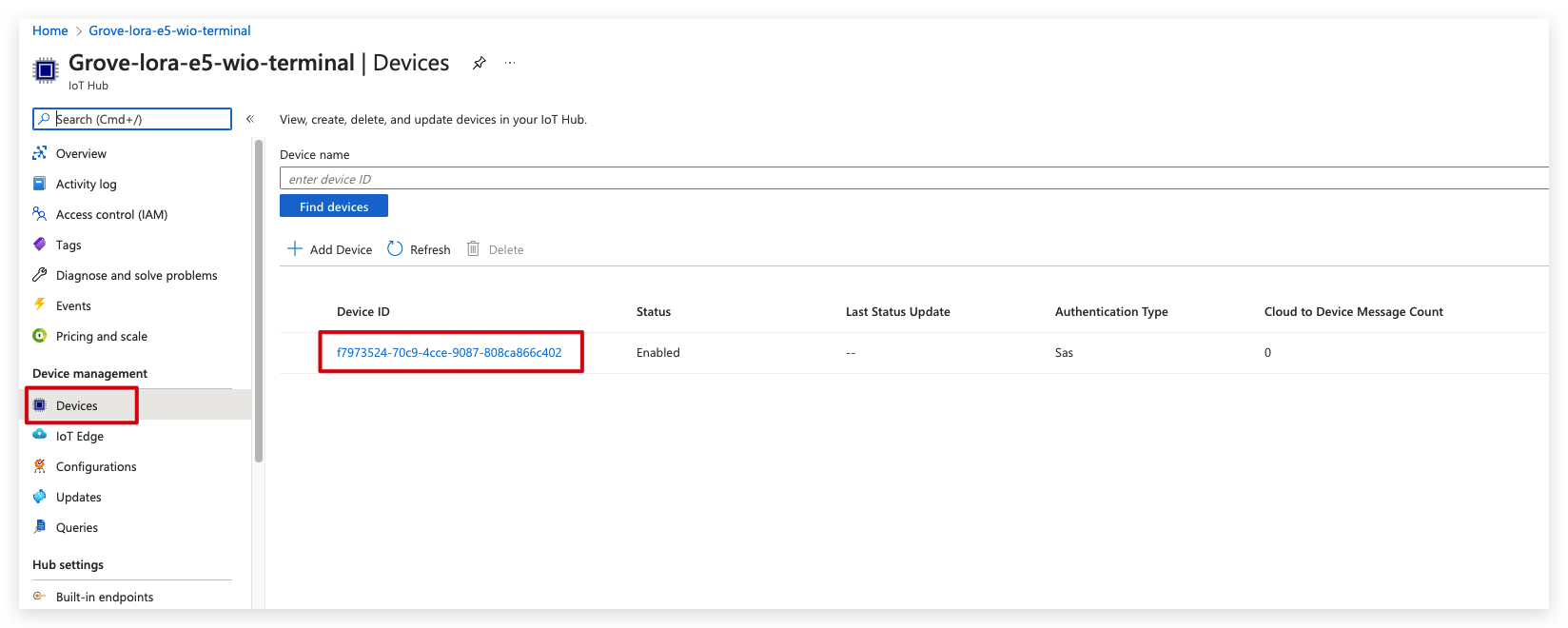The height and width of the screenshot is (628, 1568).
Task: Click the Authentication Type column header
Action: [1111, 311]
